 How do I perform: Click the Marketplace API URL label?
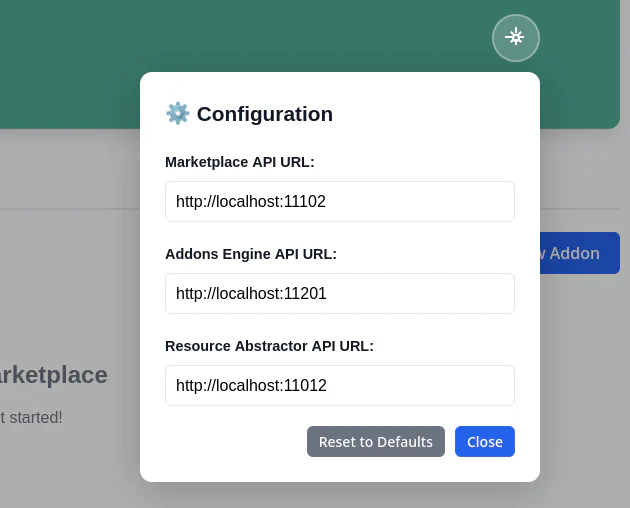tap(240, 162)
